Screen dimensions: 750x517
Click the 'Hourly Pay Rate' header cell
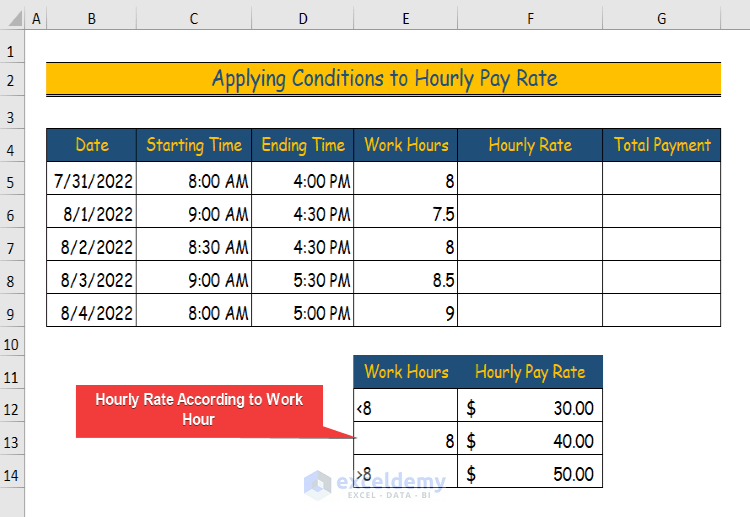point(530,372)
